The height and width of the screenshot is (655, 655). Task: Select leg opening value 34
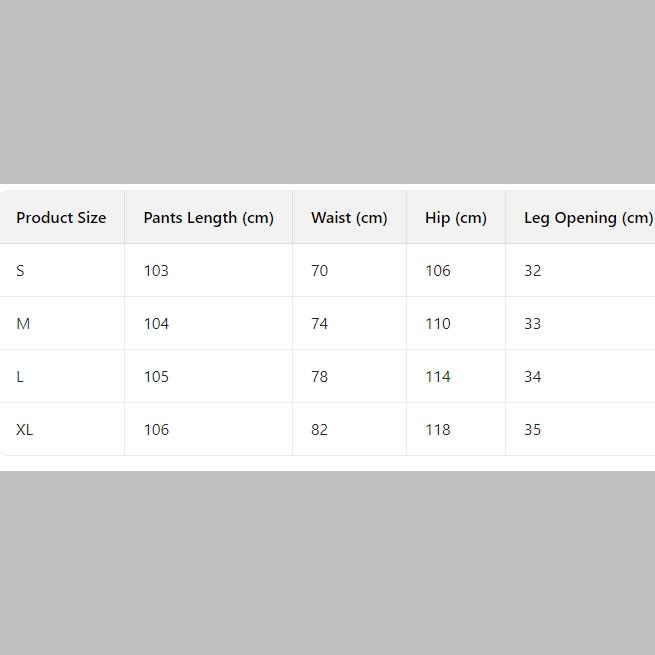(532, 377)
